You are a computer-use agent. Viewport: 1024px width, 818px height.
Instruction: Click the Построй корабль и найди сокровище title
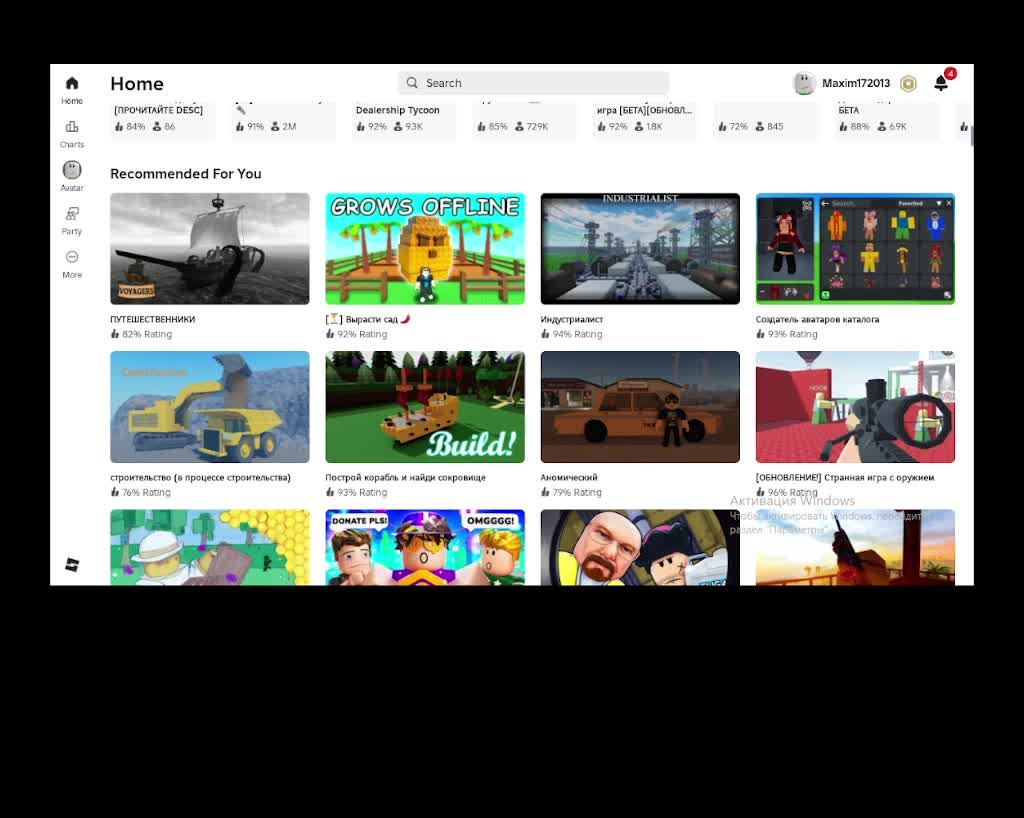point(406,477)
